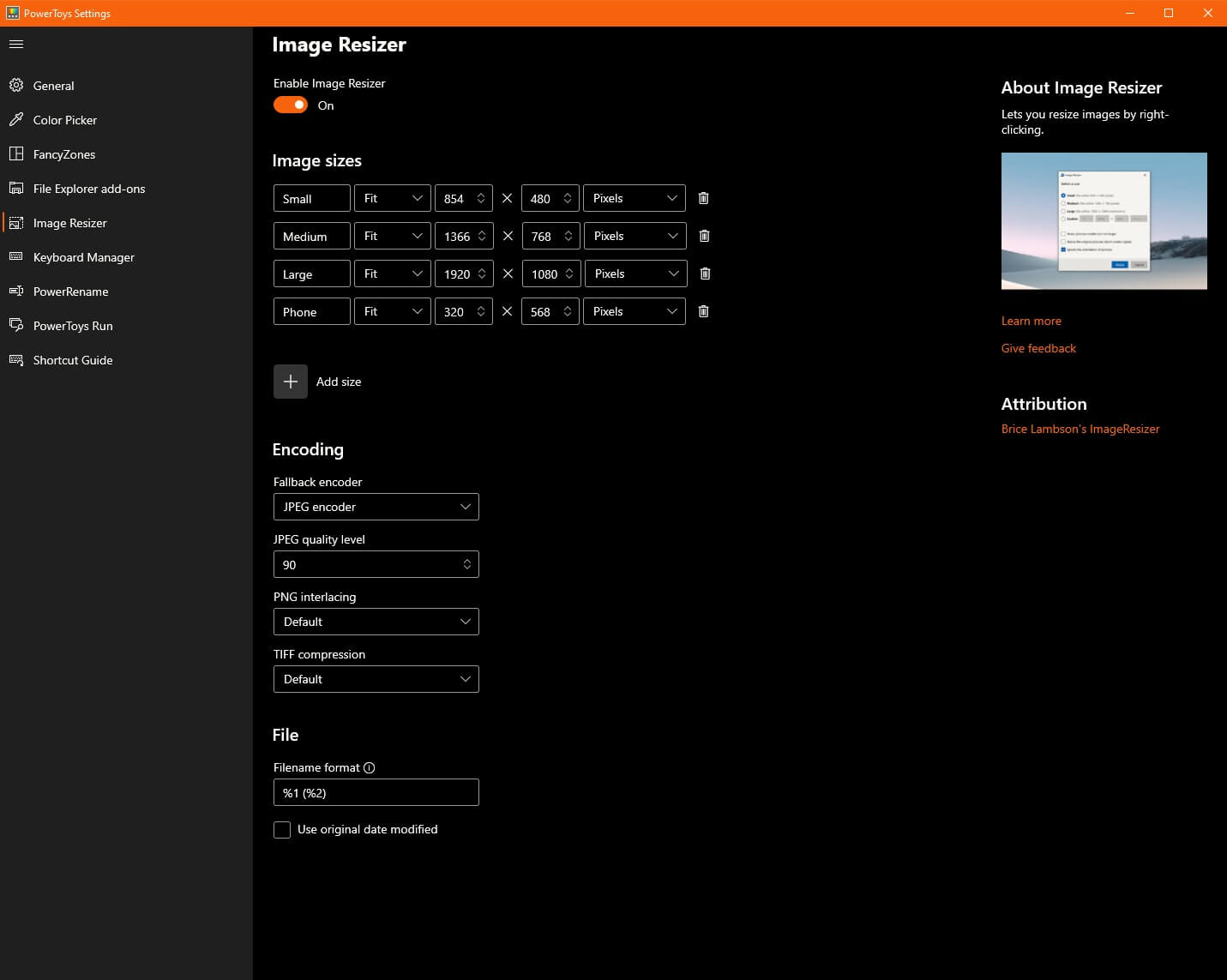Click Brice Lambson's ImageResizer attribution link
The image size is (1227, 980).
1080,429
